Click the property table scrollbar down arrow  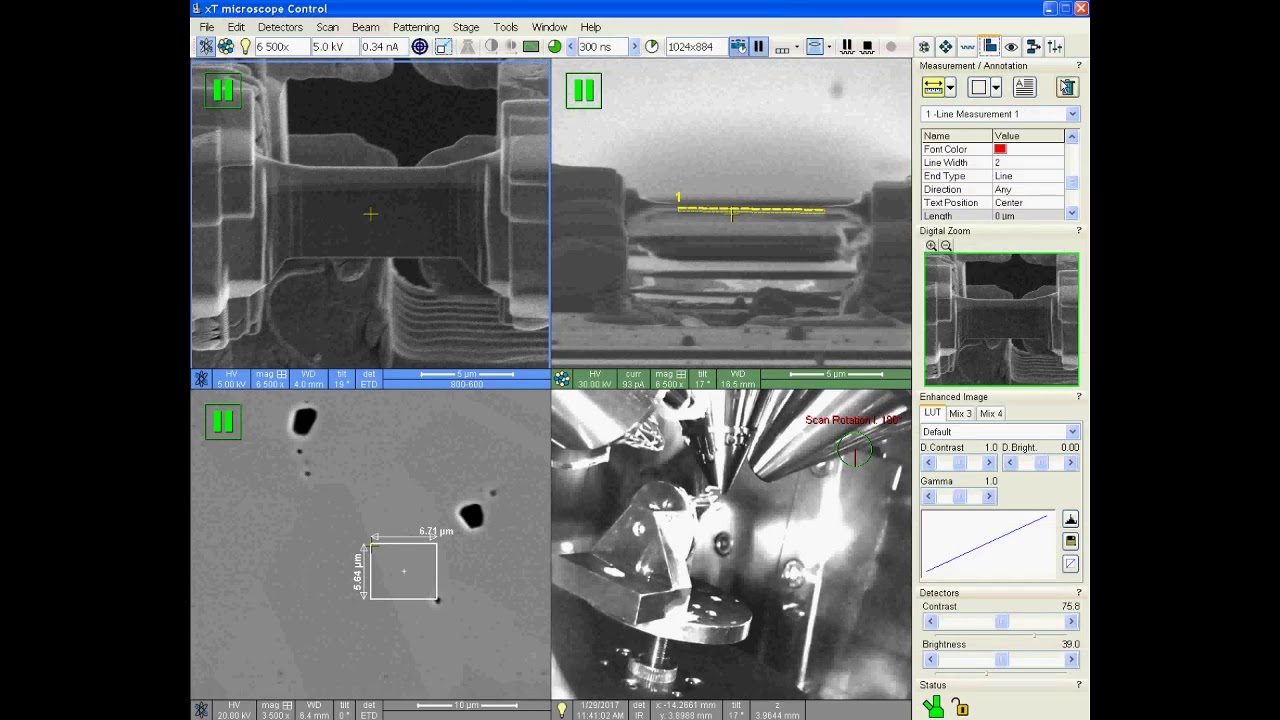1072,213
